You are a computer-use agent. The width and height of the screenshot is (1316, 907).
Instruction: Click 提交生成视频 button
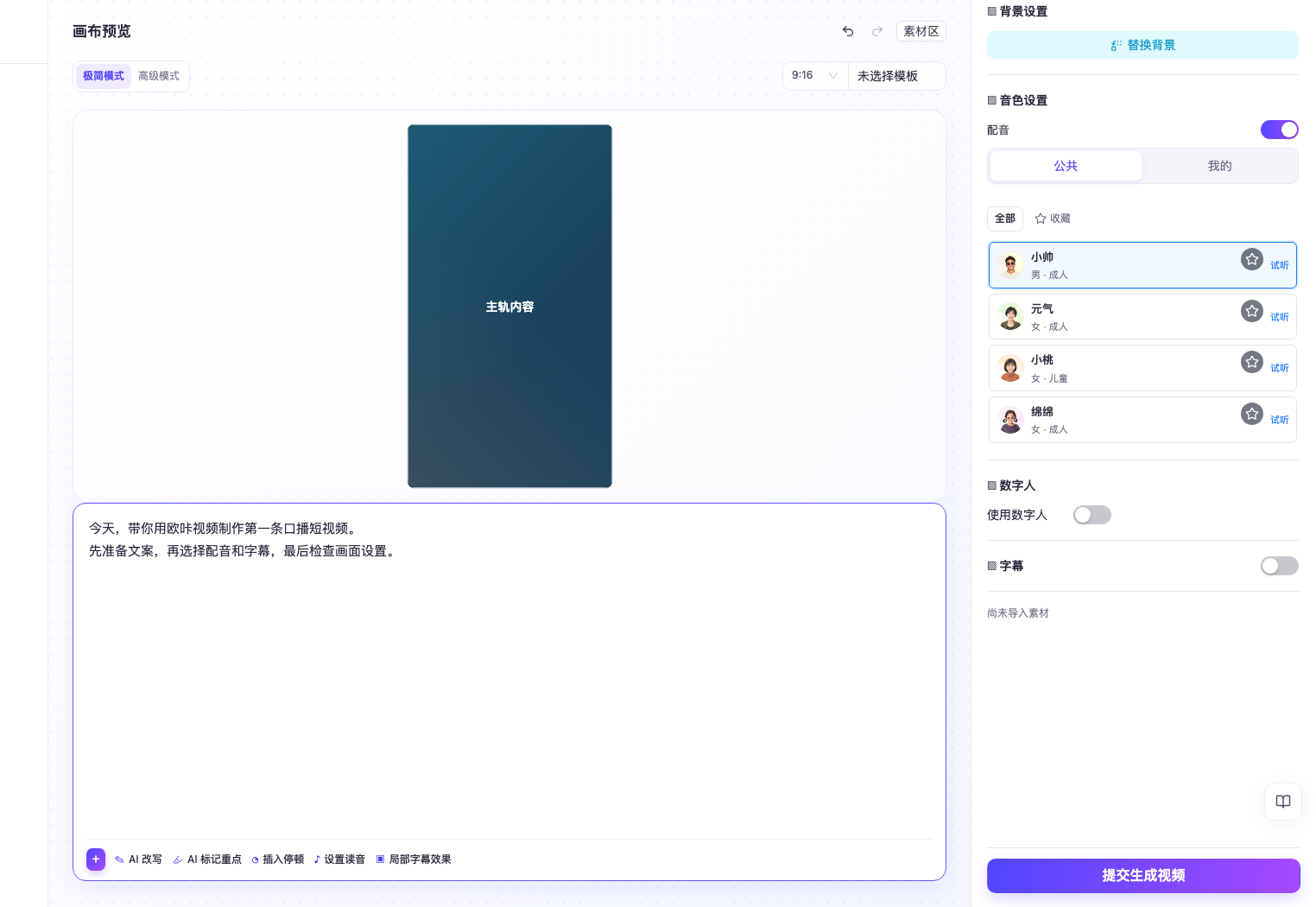click(x=1143, y=876)
